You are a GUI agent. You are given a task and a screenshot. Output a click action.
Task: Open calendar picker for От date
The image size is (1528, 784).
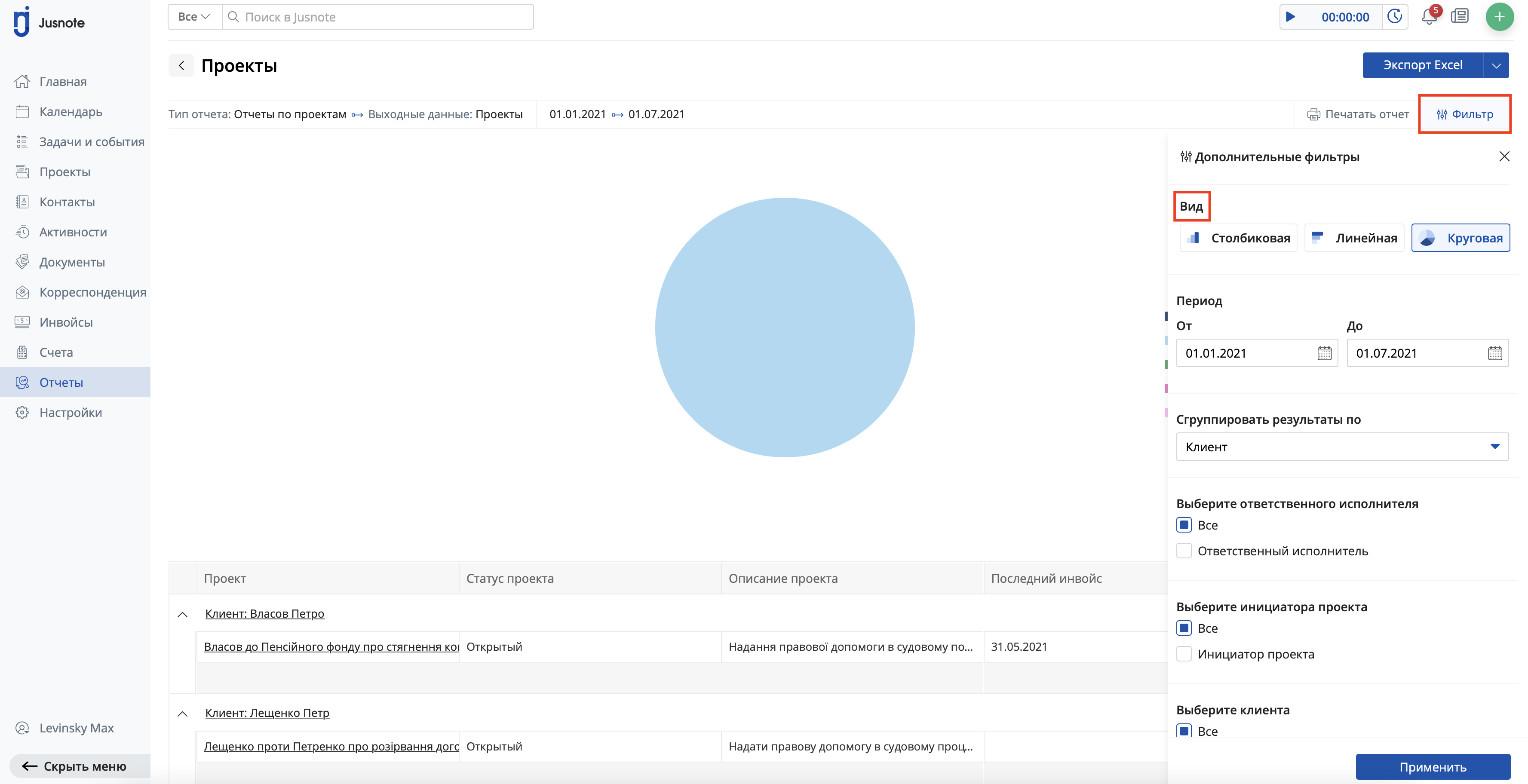click(1324, 353)
